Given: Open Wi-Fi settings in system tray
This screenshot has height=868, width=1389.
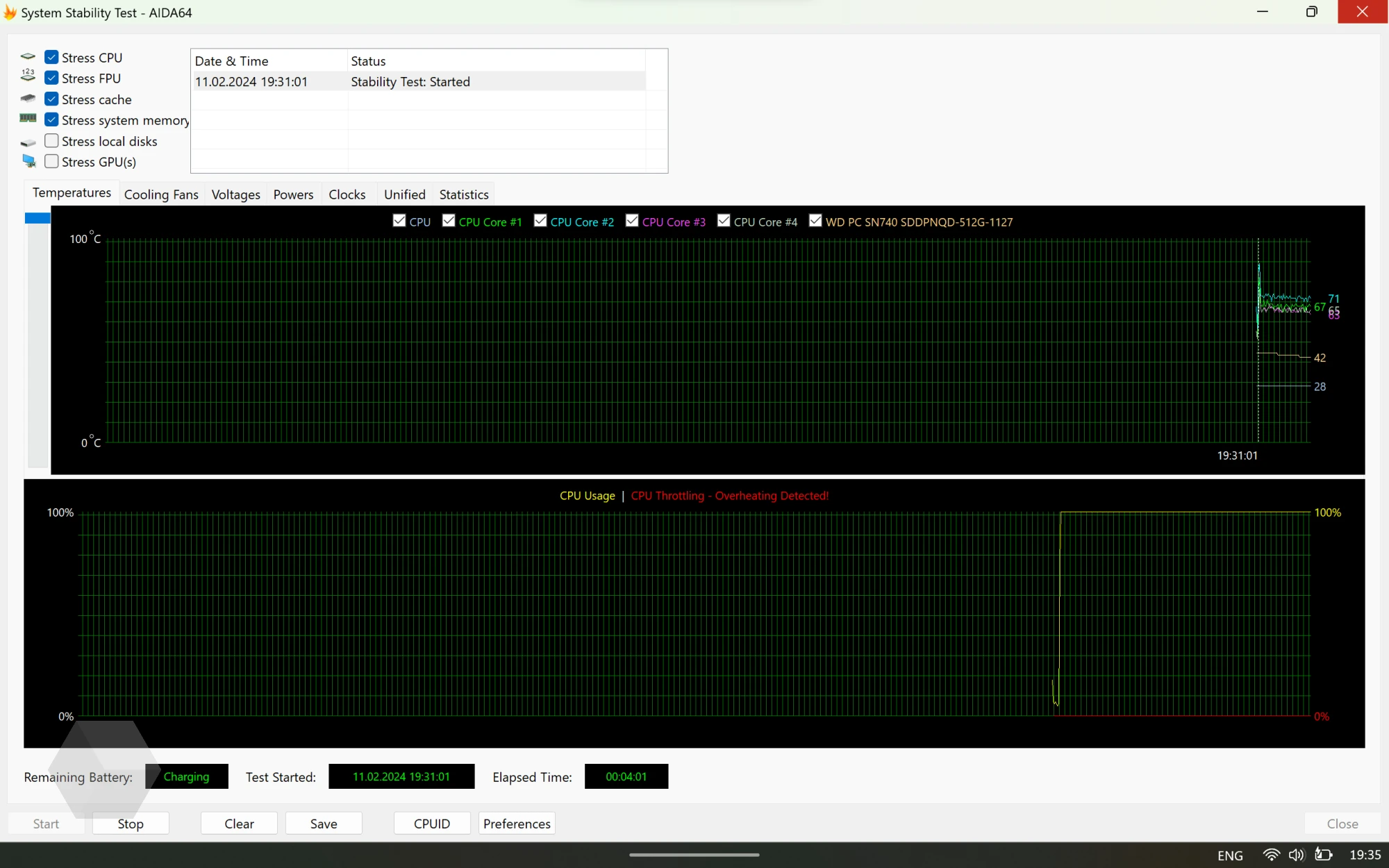Looking at the screenshot, I should (x=1271, y=855).
